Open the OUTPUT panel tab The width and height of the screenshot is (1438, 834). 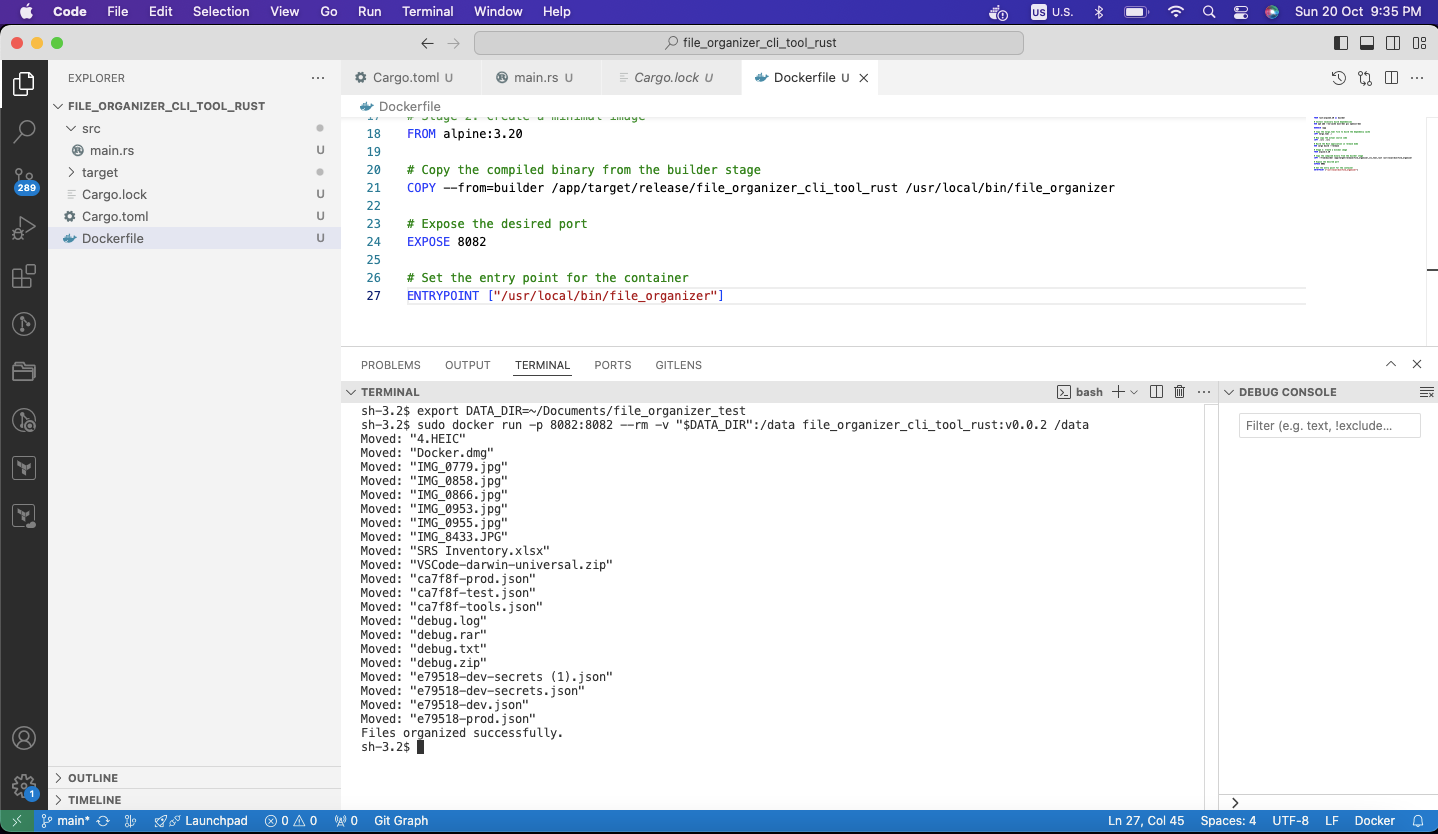coord(468,365)
